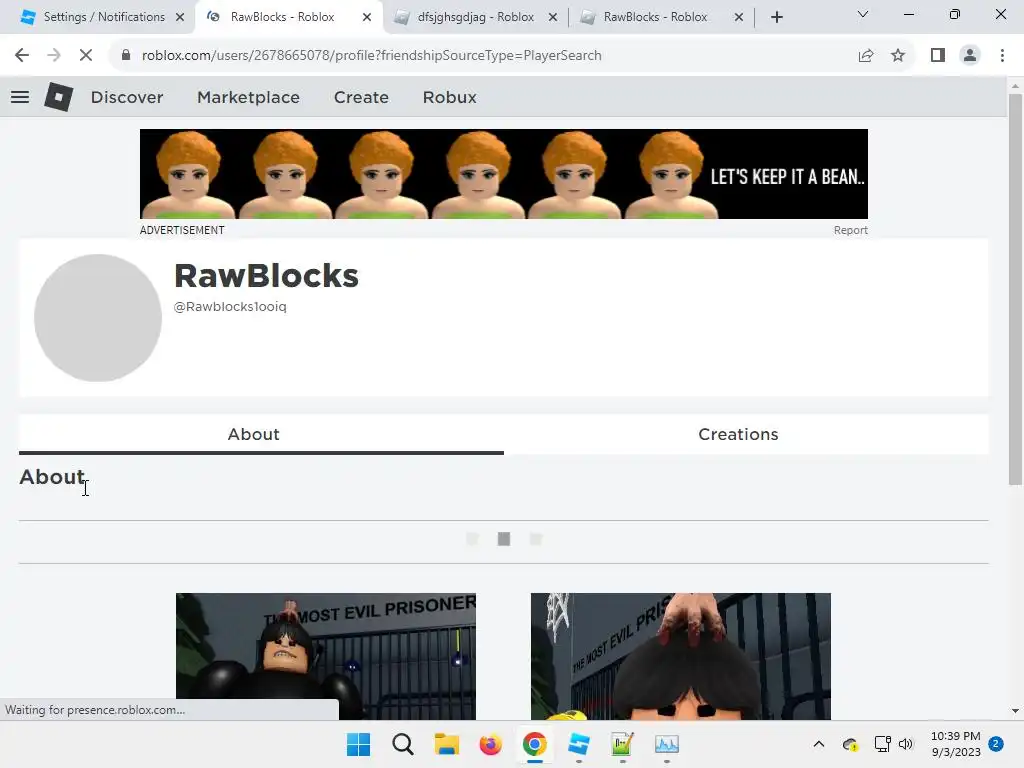Open the browser side panel icon
This screenshot has width=1024, height=768.
[938, 56]
